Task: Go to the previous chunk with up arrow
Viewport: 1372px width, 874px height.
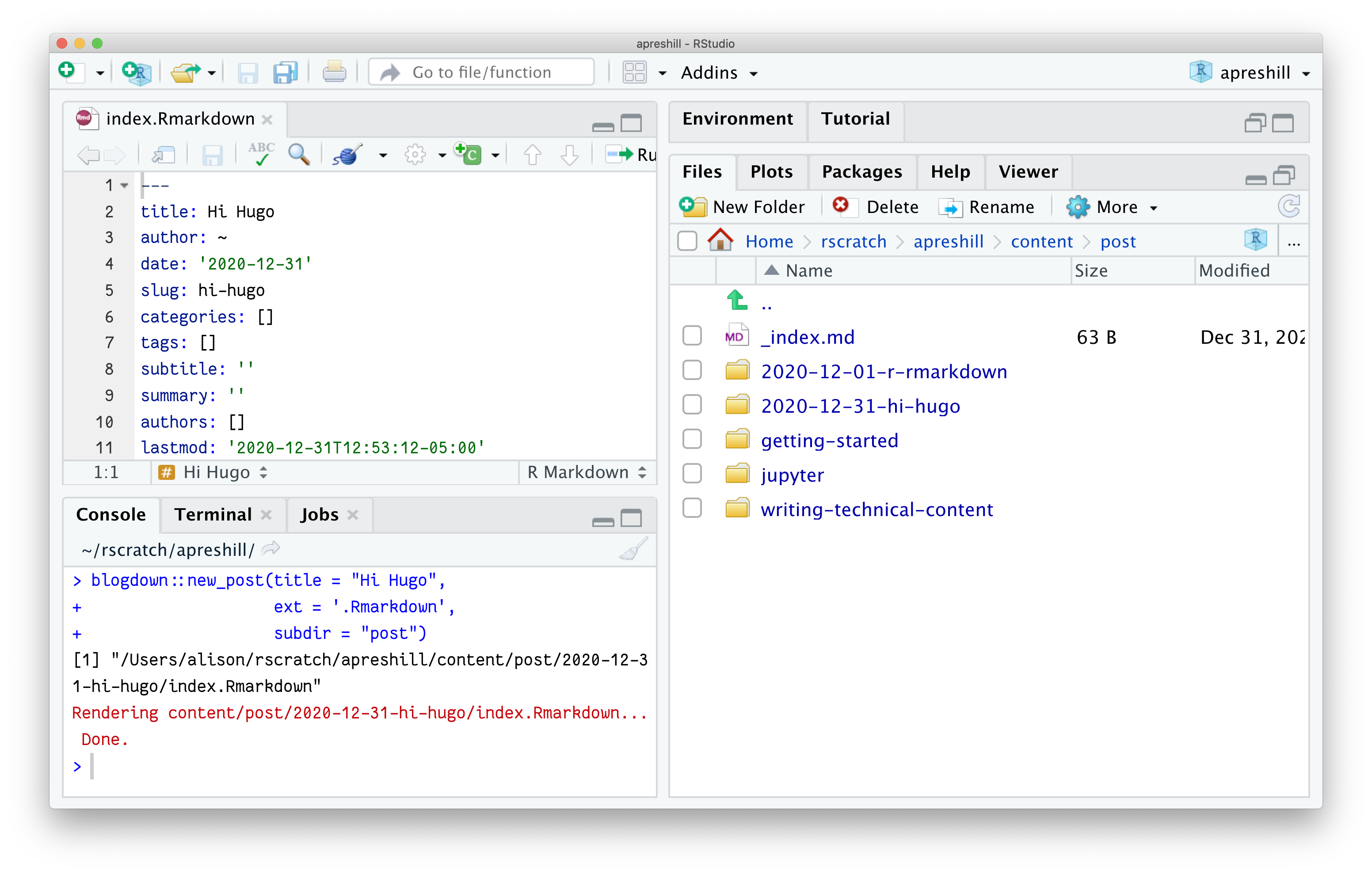Action: (x=532, y=154)
